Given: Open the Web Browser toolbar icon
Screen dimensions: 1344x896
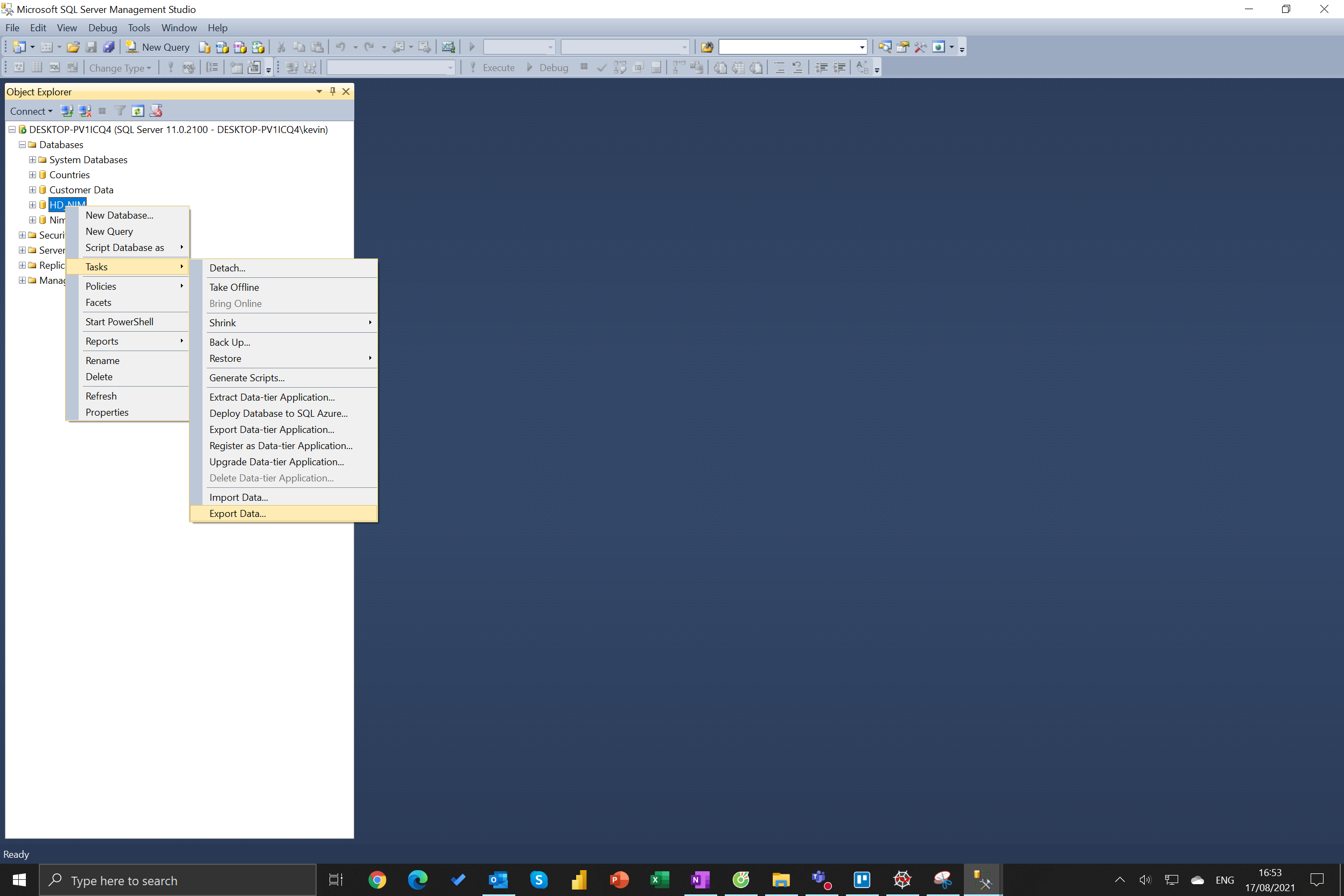Looking at the screenshot, I should [x=939, y=47].
